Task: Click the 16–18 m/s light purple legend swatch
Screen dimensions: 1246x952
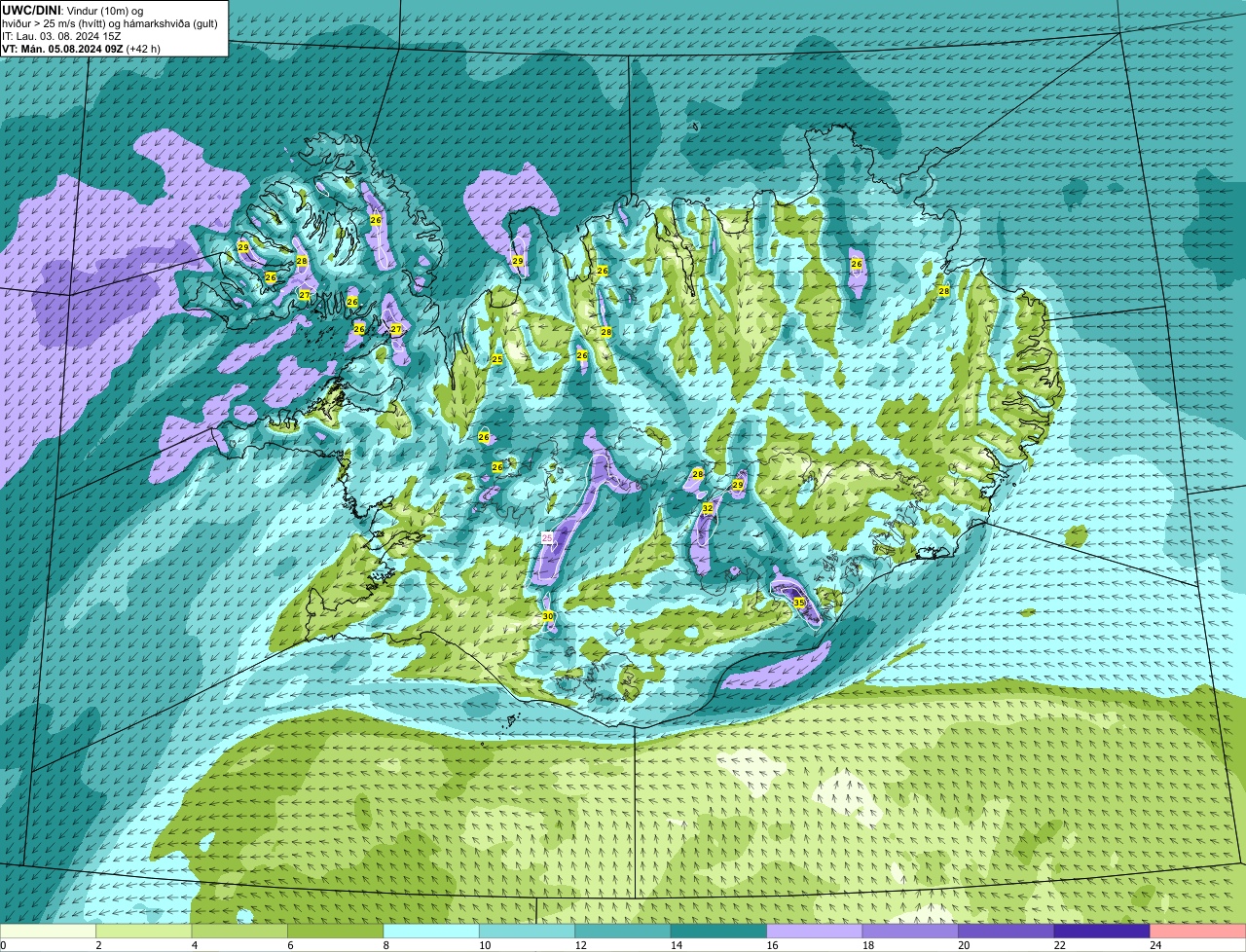Action: pos(816,931)
